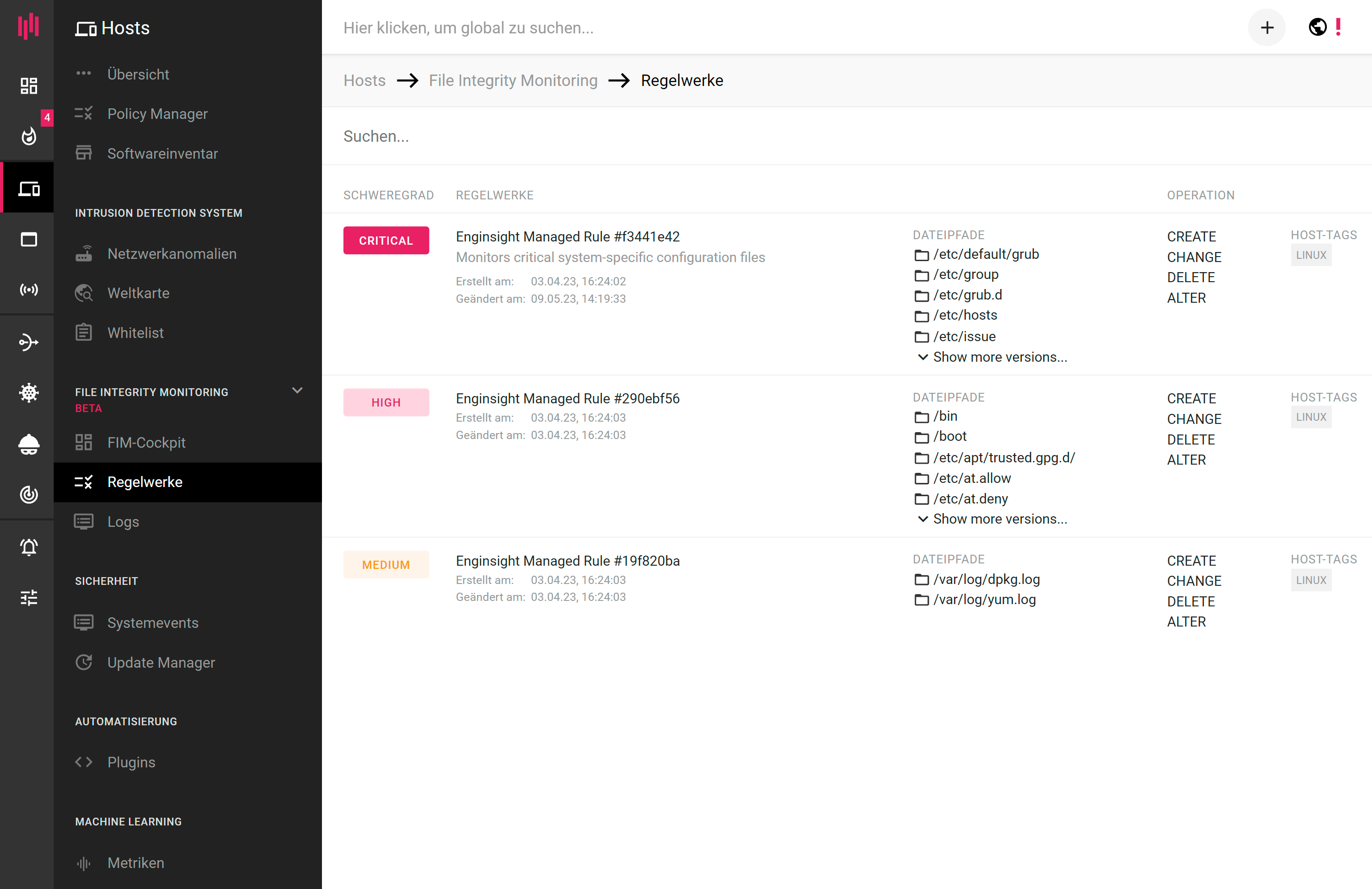
Task: Click the File Integrity Monitoring breadcrumb
Action: pos(513,80)
